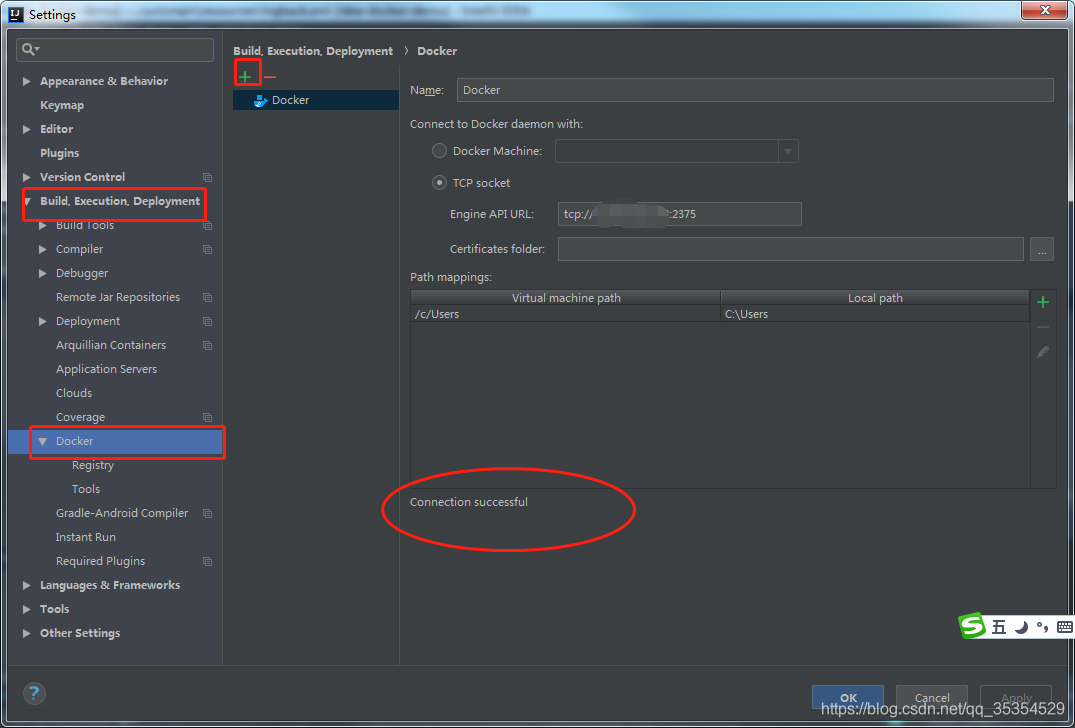Click the Engine API URL field
The height and width of the screenshot is (728, 1075).
point(680,214)
